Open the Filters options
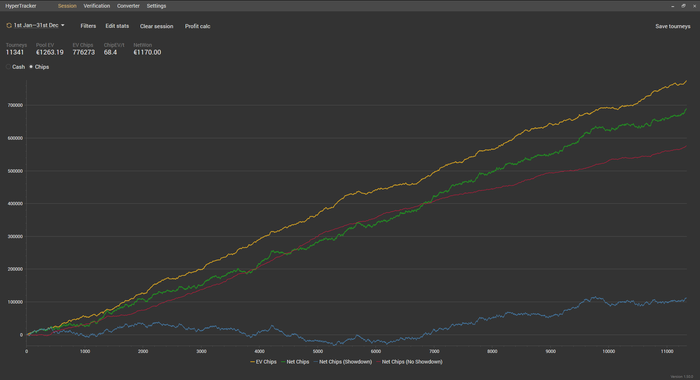This screenshot has height=380, width=700. click(x=88, y=26)
